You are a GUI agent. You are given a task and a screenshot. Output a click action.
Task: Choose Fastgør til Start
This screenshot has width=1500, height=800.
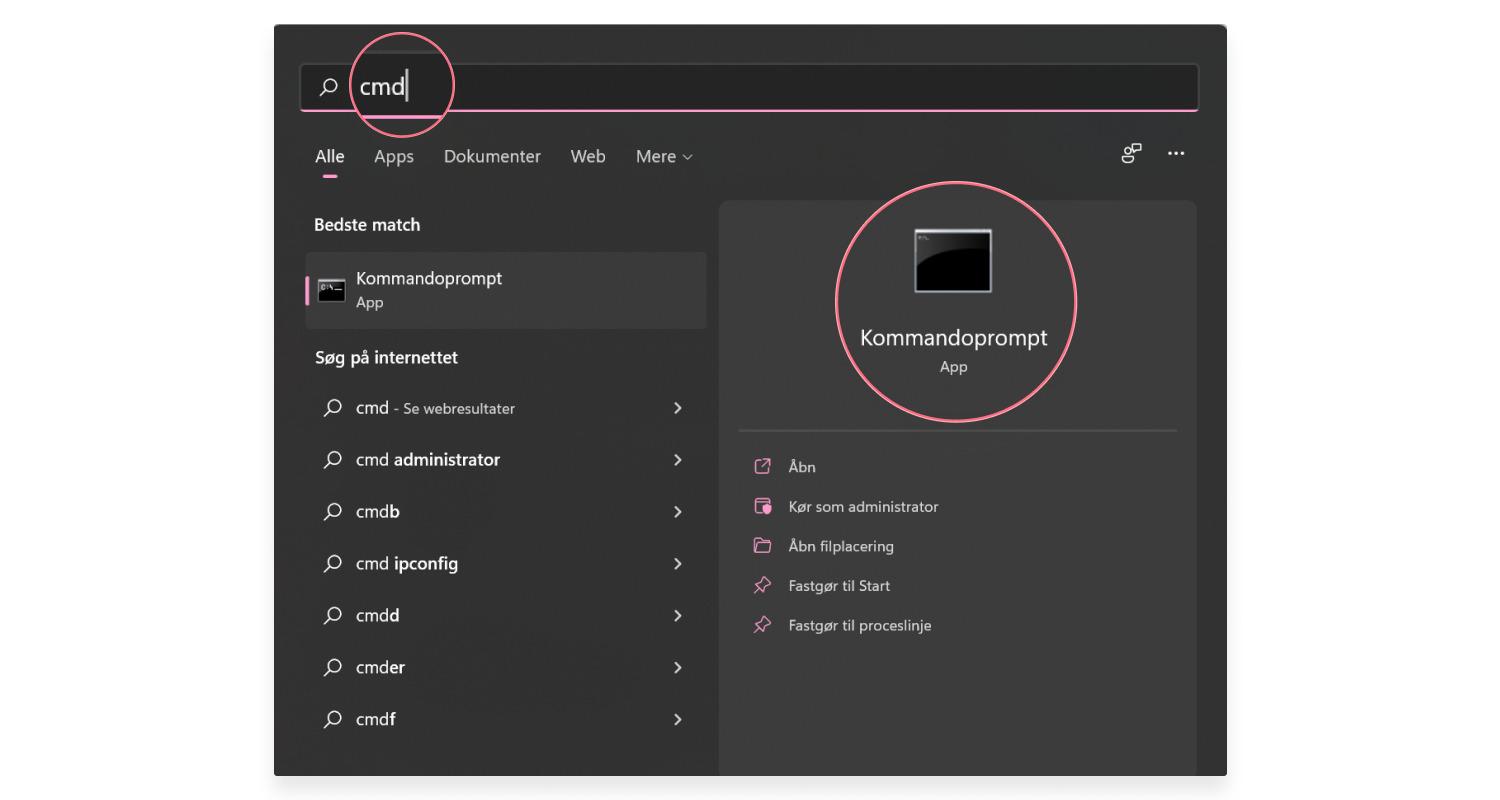tap(839, 586)
